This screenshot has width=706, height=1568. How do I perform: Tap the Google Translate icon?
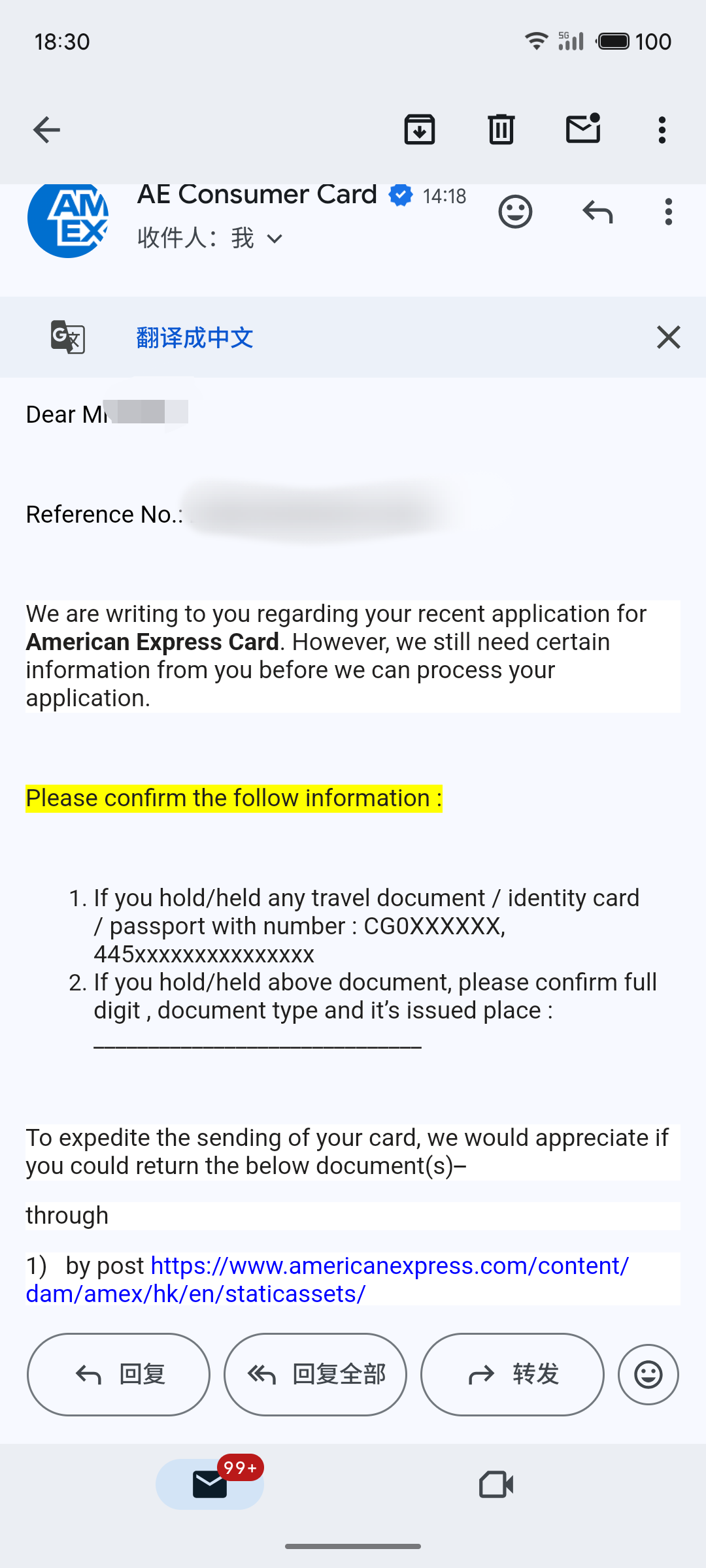click(68, 337)
